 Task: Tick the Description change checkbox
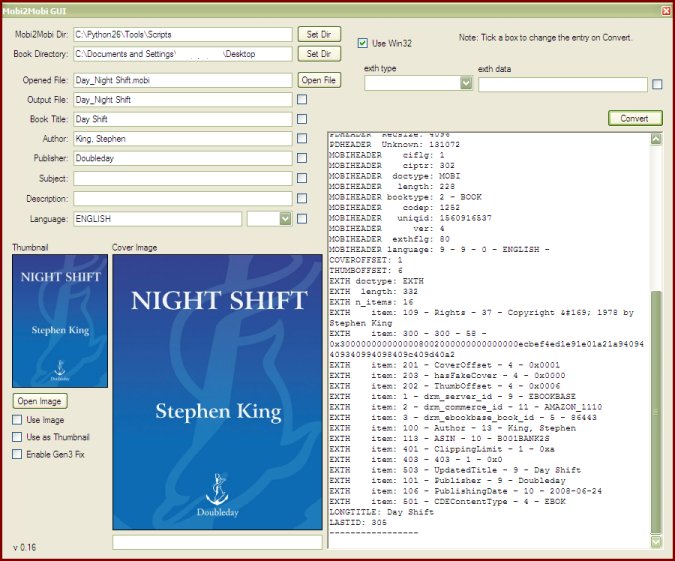302,198
